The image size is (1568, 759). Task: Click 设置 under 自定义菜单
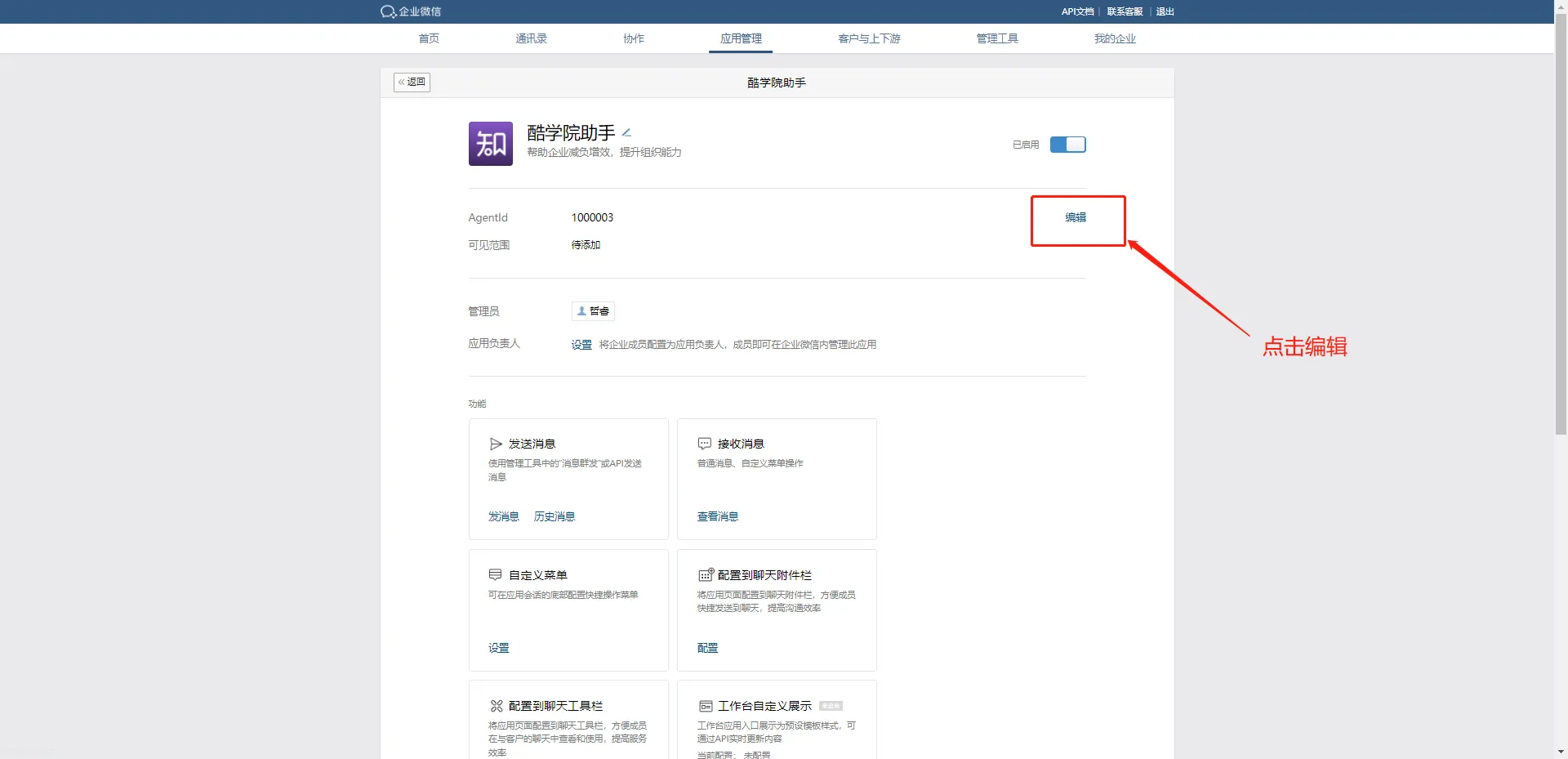coord(499,648)
